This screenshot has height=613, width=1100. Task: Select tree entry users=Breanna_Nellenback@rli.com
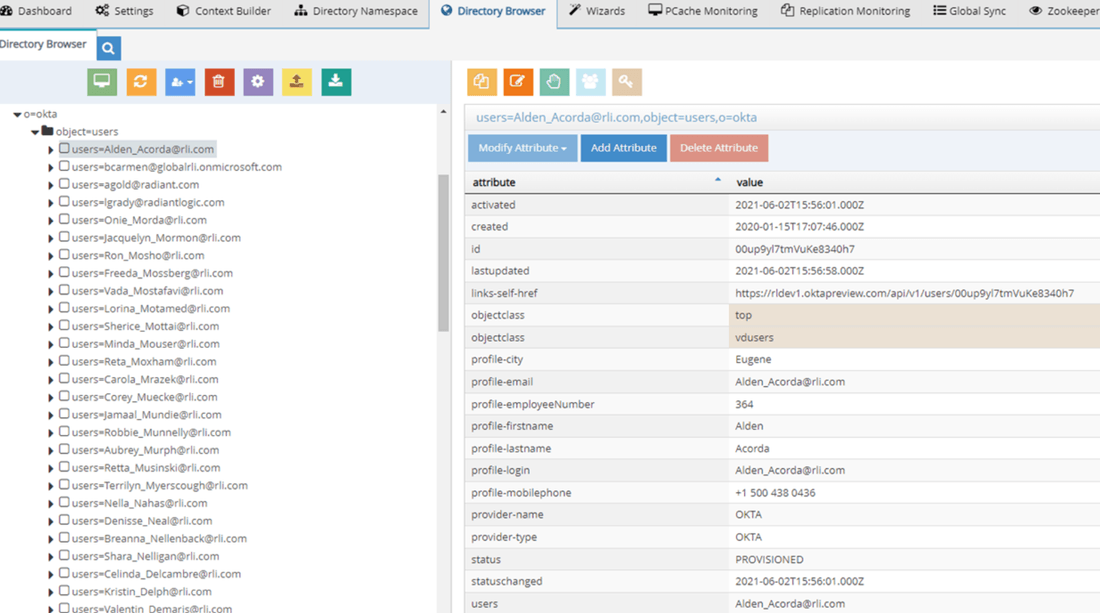point(159,539)
